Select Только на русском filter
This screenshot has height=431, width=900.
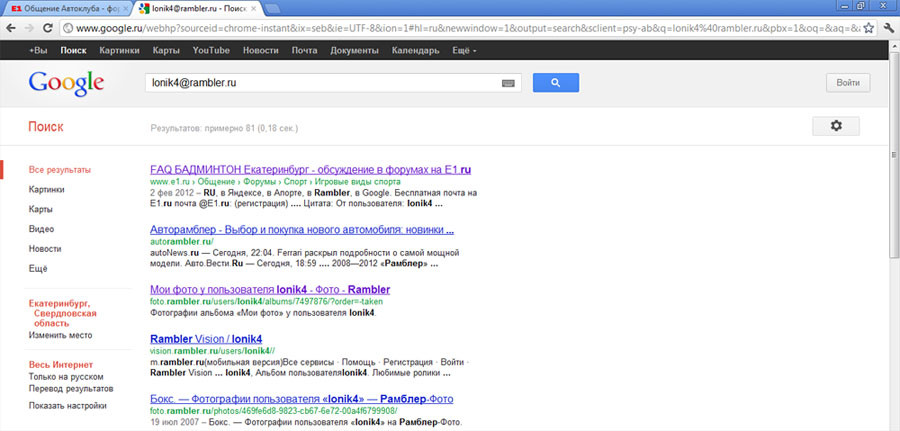pos(66,377)
